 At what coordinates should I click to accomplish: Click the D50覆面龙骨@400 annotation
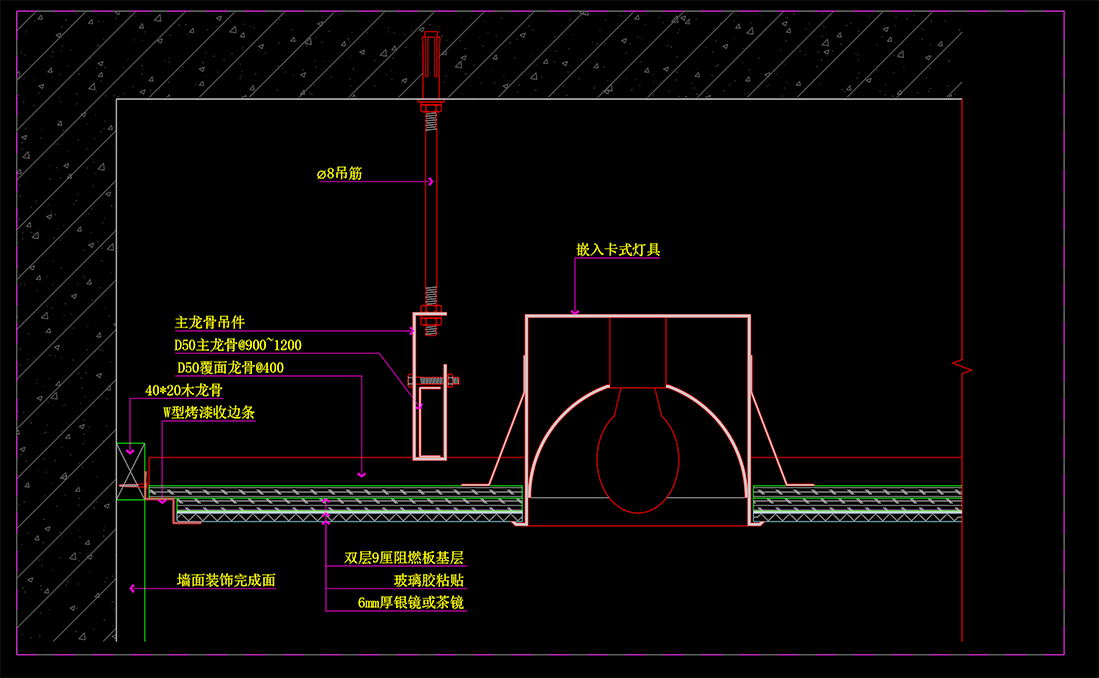230,367
